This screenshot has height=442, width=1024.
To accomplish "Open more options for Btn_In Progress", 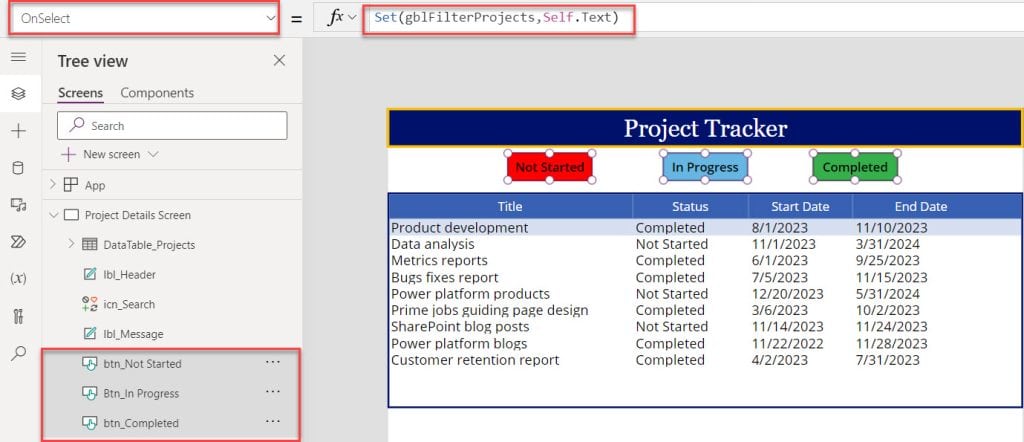I will [273, 392].
